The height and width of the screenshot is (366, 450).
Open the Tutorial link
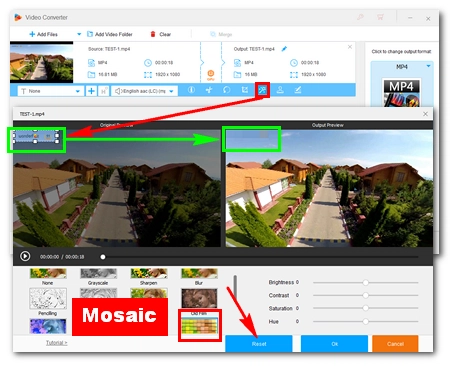click(56, 343)
